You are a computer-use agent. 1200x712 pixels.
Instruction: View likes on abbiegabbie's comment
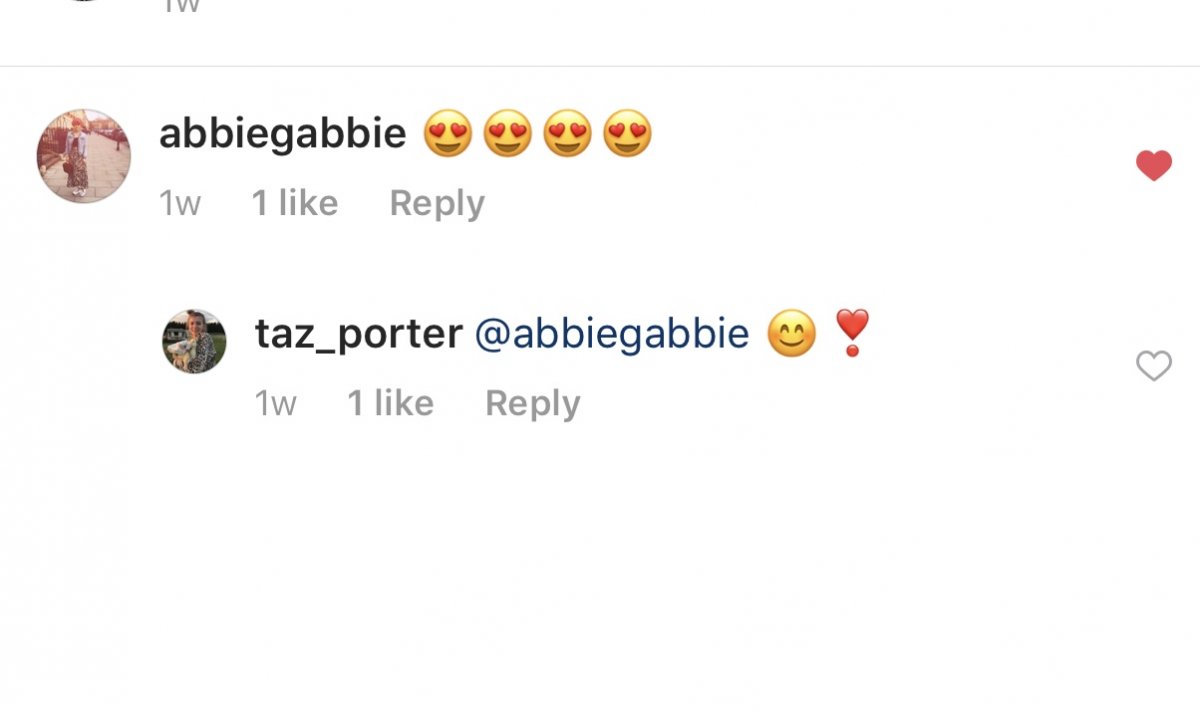[295, 203]
